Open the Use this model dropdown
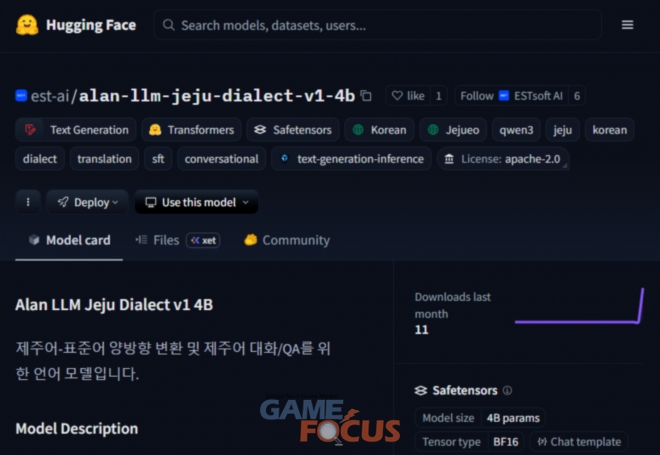The height and width of the screenshot is (455, 660). [x=196, y=202]
